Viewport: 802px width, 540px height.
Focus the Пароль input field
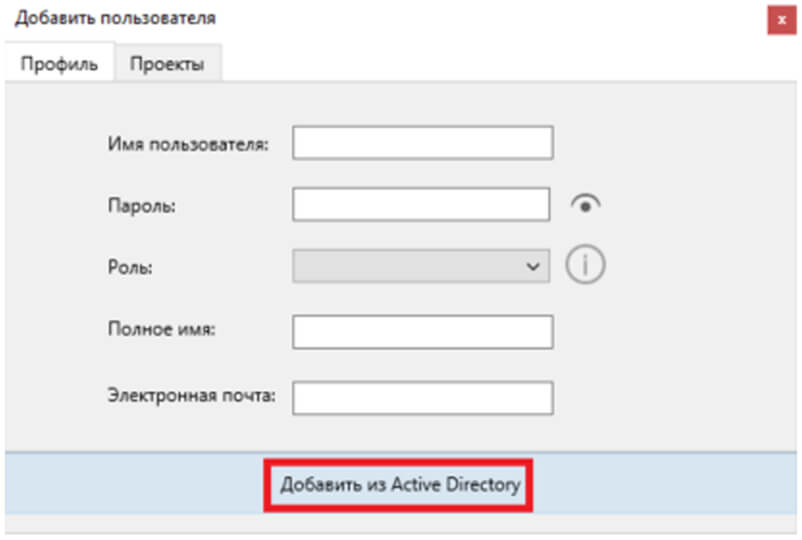(421, 205)
